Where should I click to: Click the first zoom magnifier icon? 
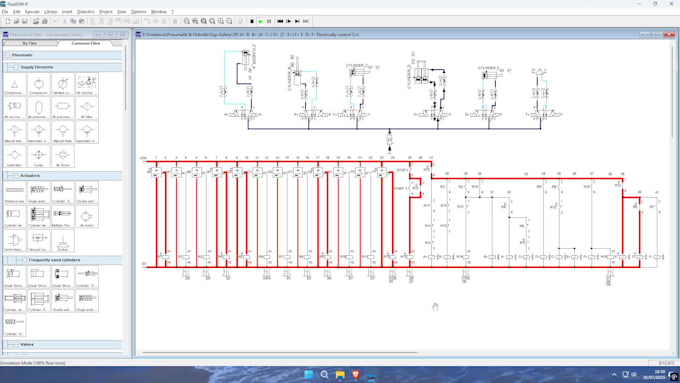point(186,21)
